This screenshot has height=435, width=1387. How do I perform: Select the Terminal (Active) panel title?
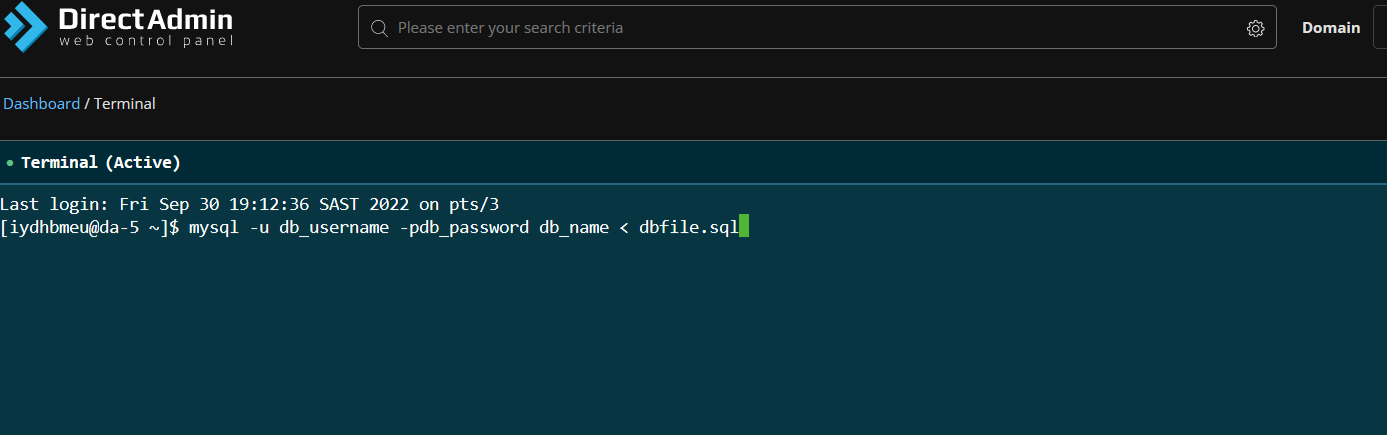100,162
